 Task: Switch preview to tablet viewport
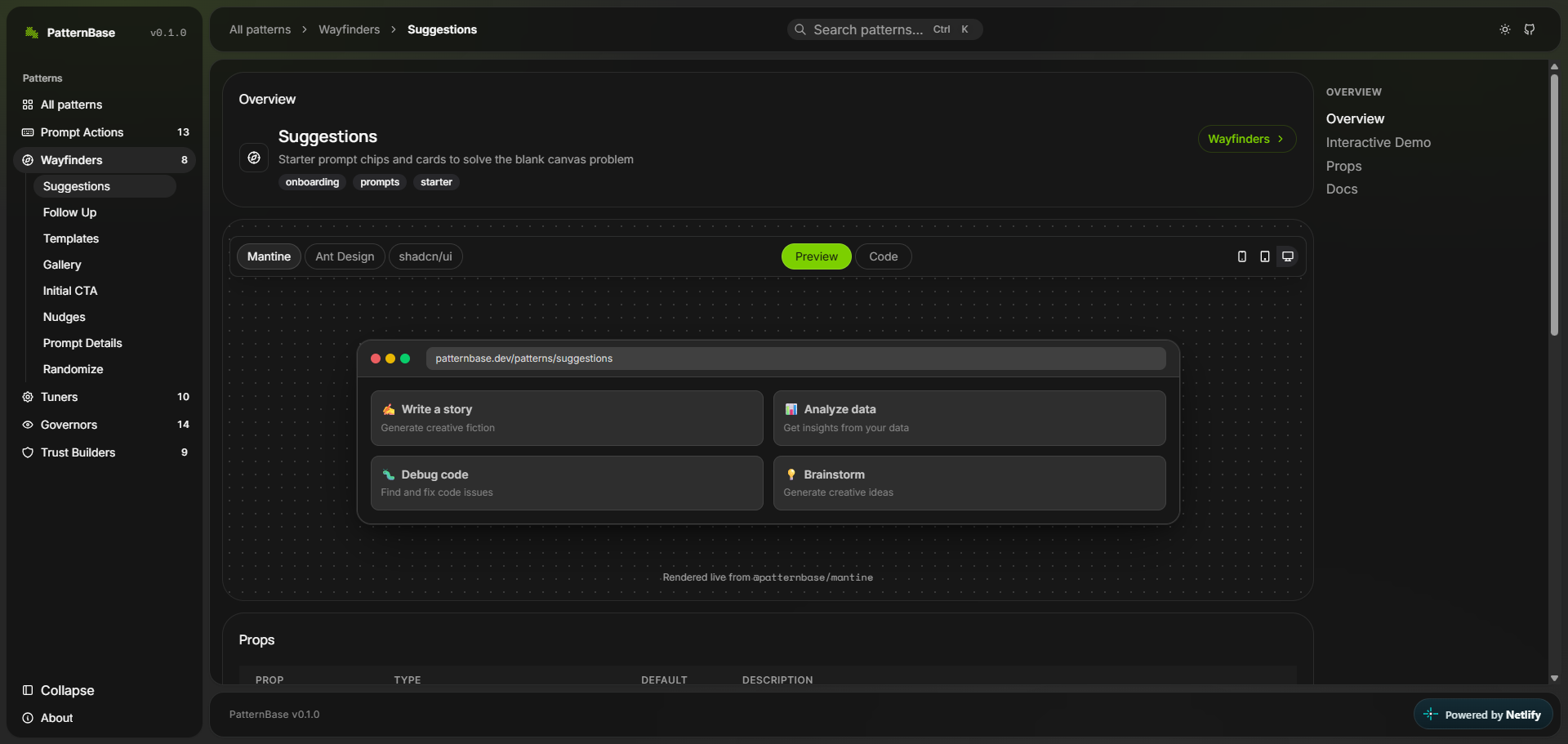click(1265, 256)
